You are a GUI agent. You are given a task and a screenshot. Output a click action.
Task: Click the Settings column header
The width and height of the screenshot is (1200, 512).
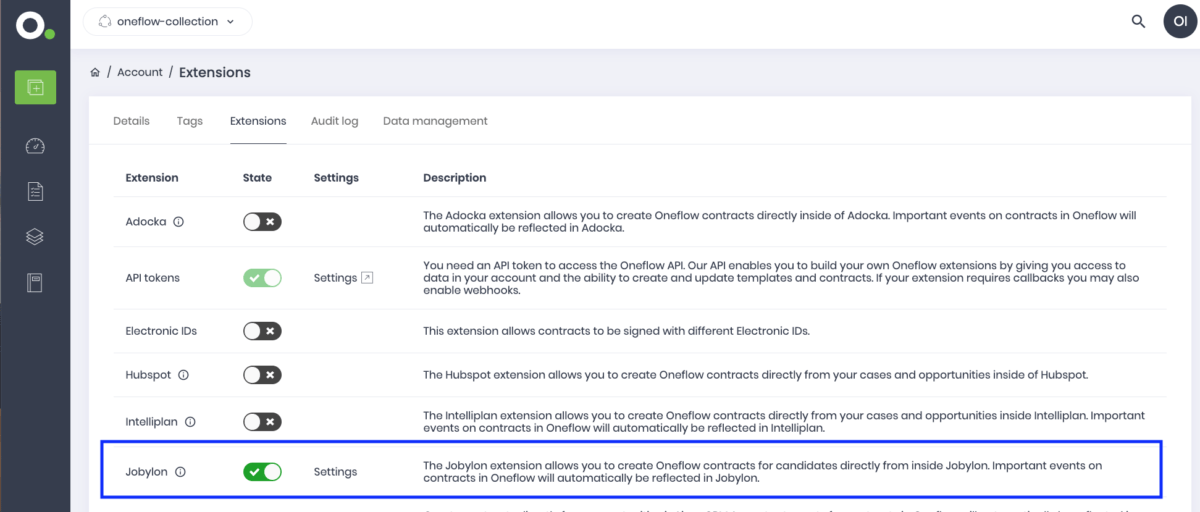tap(336, 178)
